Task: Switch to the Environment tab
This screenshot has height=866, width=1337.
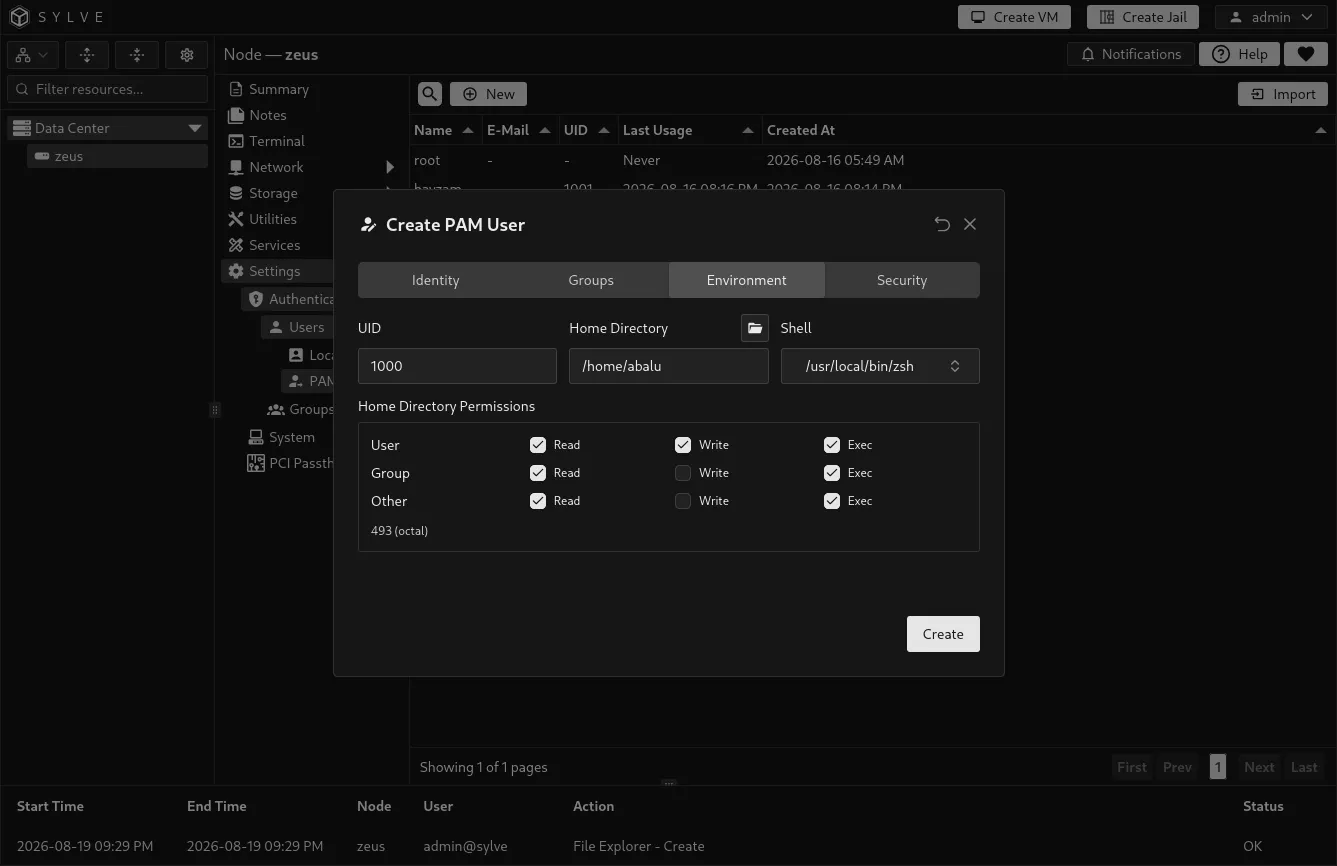Action: (747, 280)
